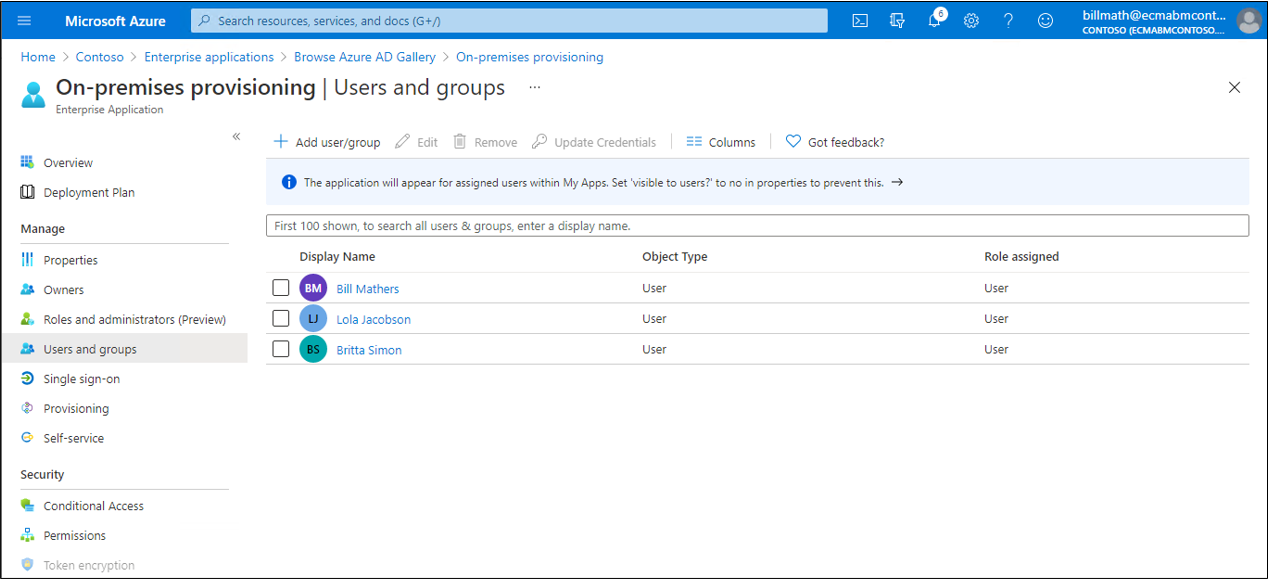Go to Enterprise applications breadcrumb
Screen dimensions: 1268x579
tap(209, 57)
